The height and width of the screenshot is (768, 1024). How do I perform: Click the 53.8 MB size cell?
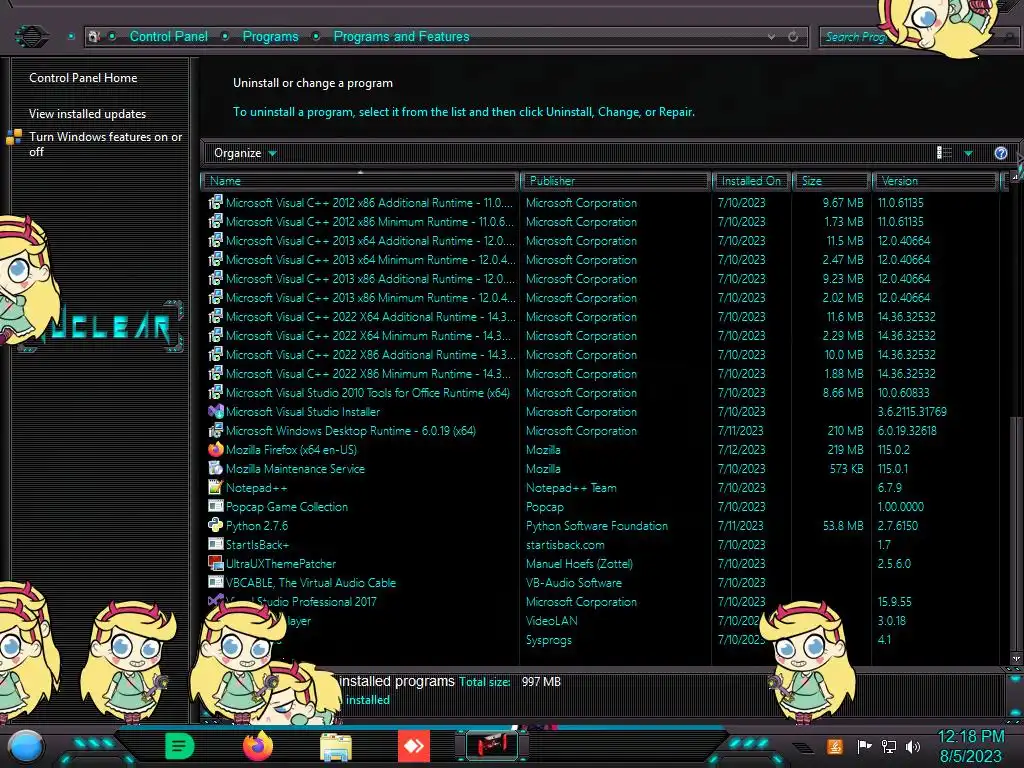pos(843,525)
